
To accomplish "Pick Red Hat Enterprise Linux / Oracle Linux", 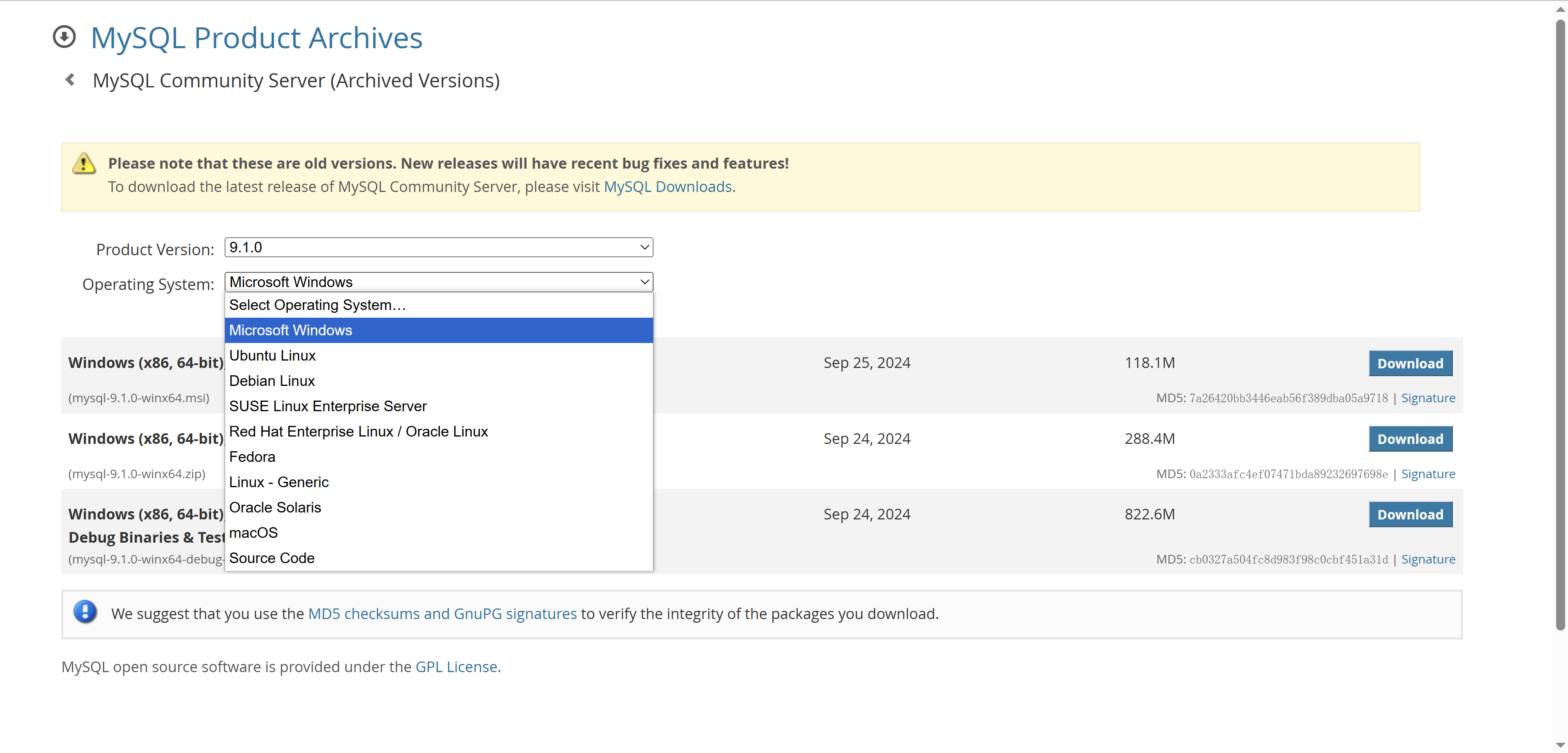I will 358,432.
